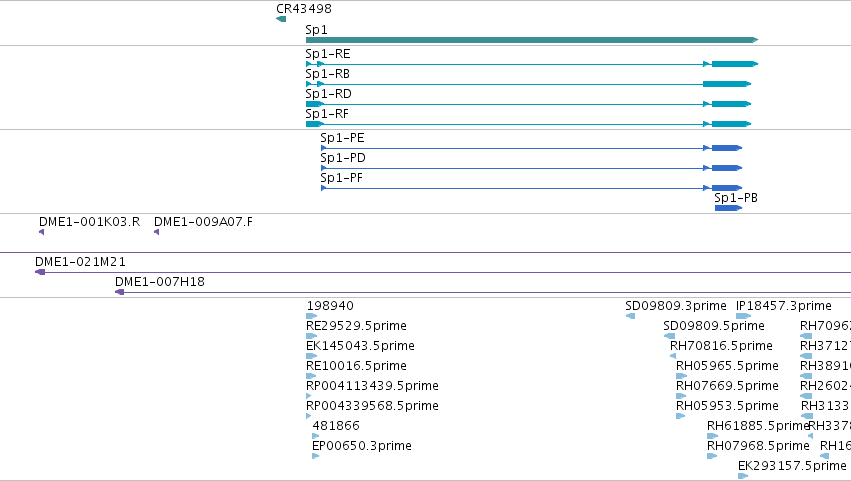Select the RP004113439.5prime glyph
851x481 pixels.
coord(309,396)
